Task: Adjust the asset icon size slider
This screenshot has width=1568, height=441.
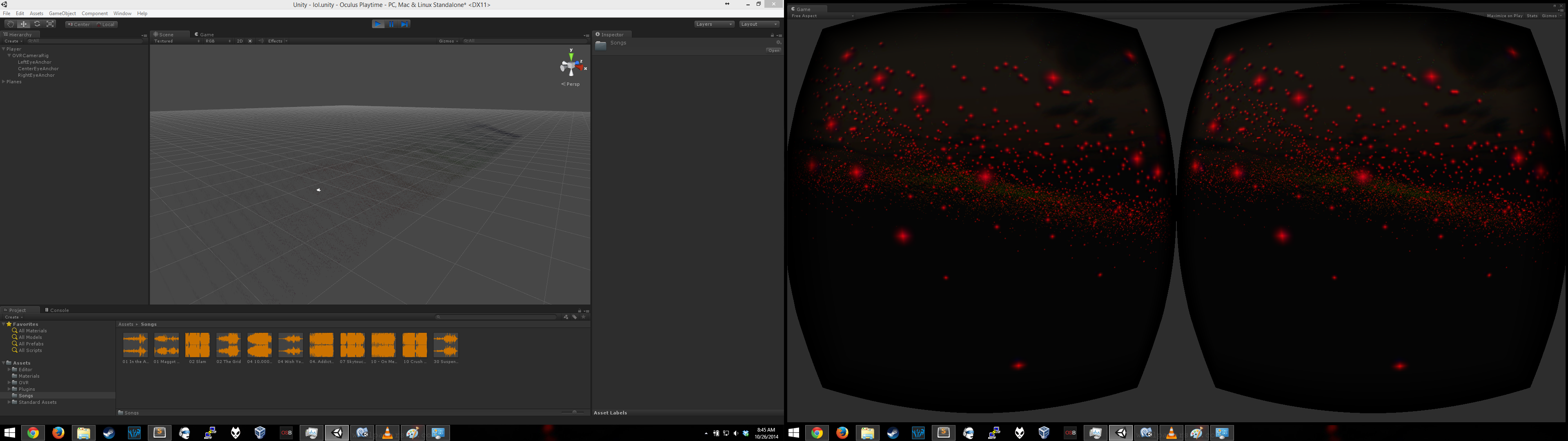Action: 574,412
